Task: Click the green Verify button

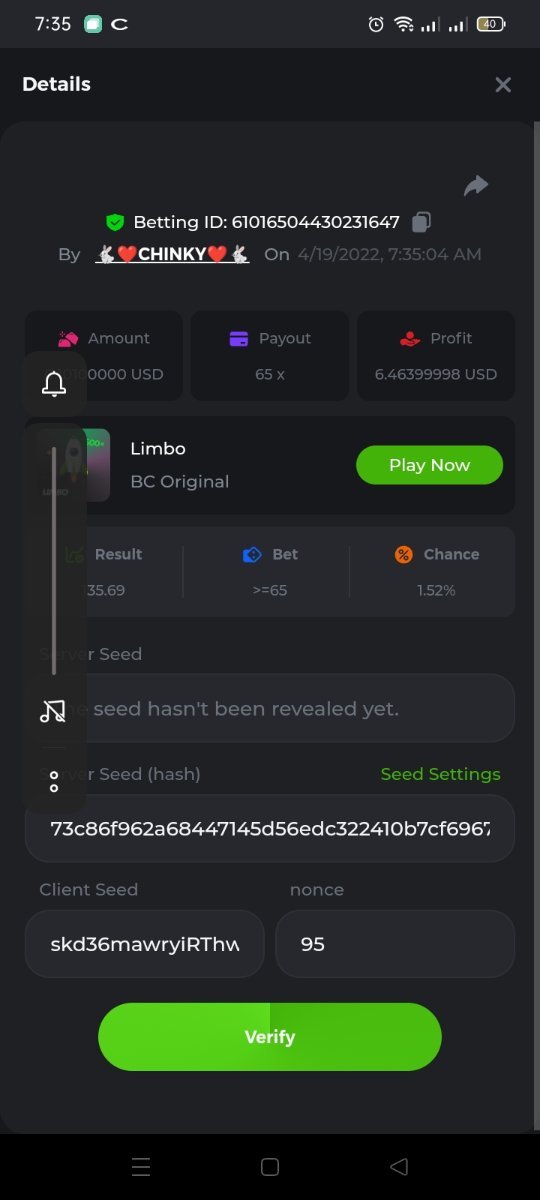Action: coord(270,1037)
